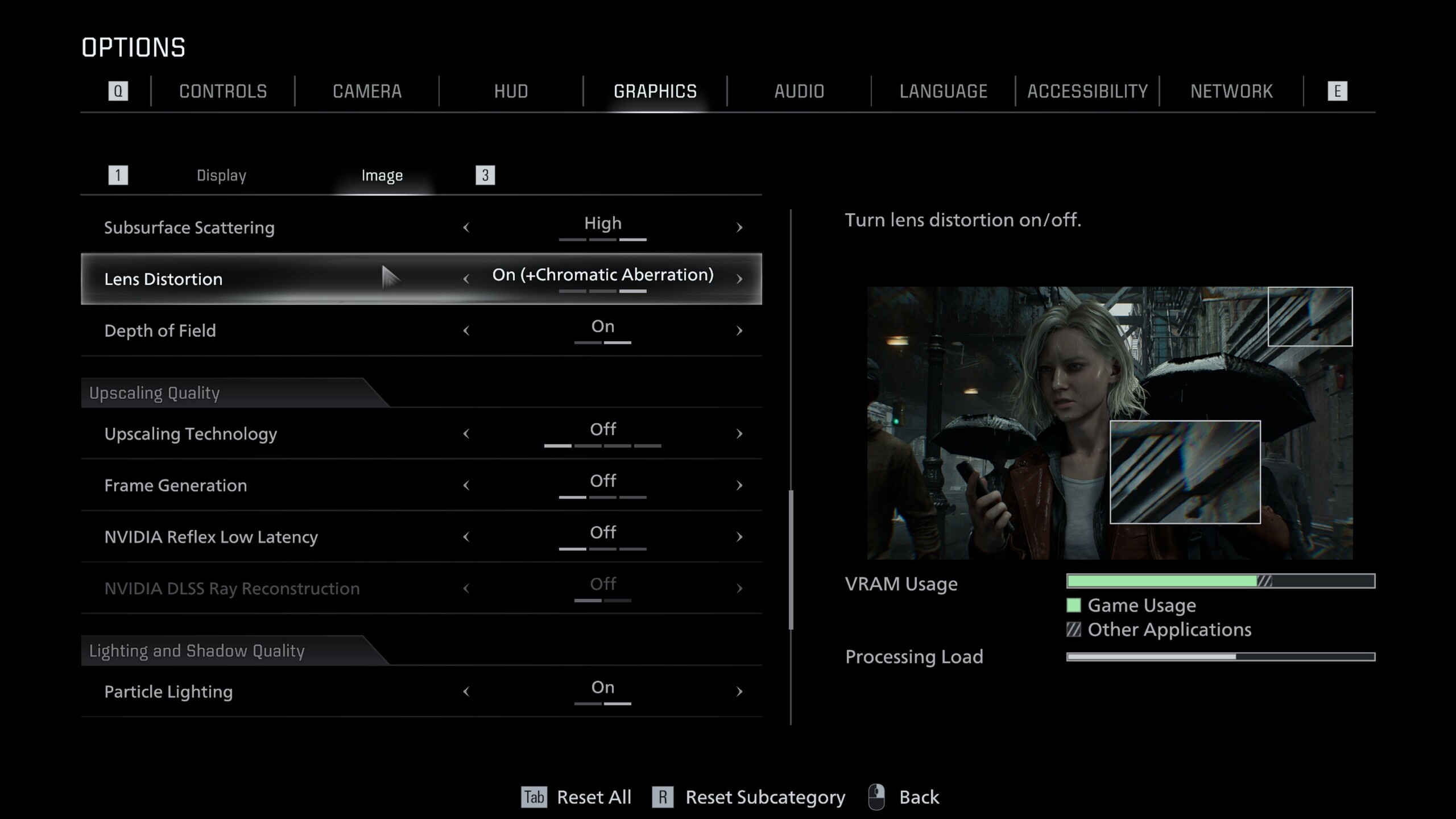The height and width of the screenshot is (819, 1456).
Task: Click the Tab key Reset All icon
Action: (533, 797)
